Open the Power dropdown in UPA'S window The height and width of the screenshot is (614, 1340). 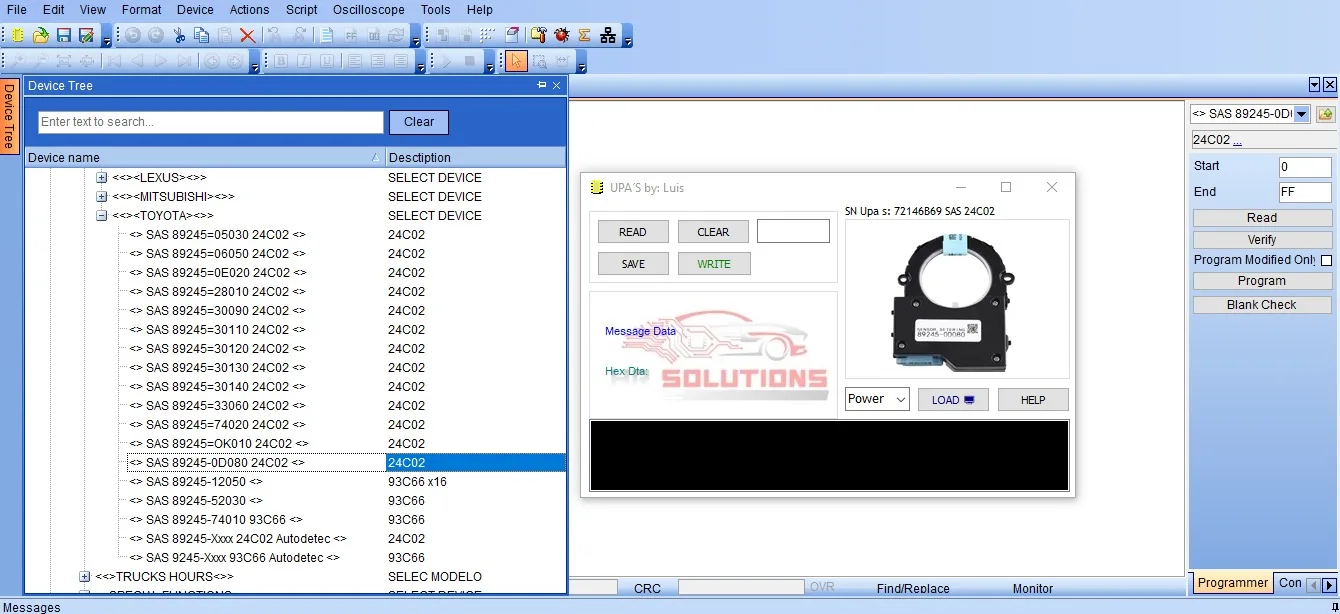(x=877, y=399)
